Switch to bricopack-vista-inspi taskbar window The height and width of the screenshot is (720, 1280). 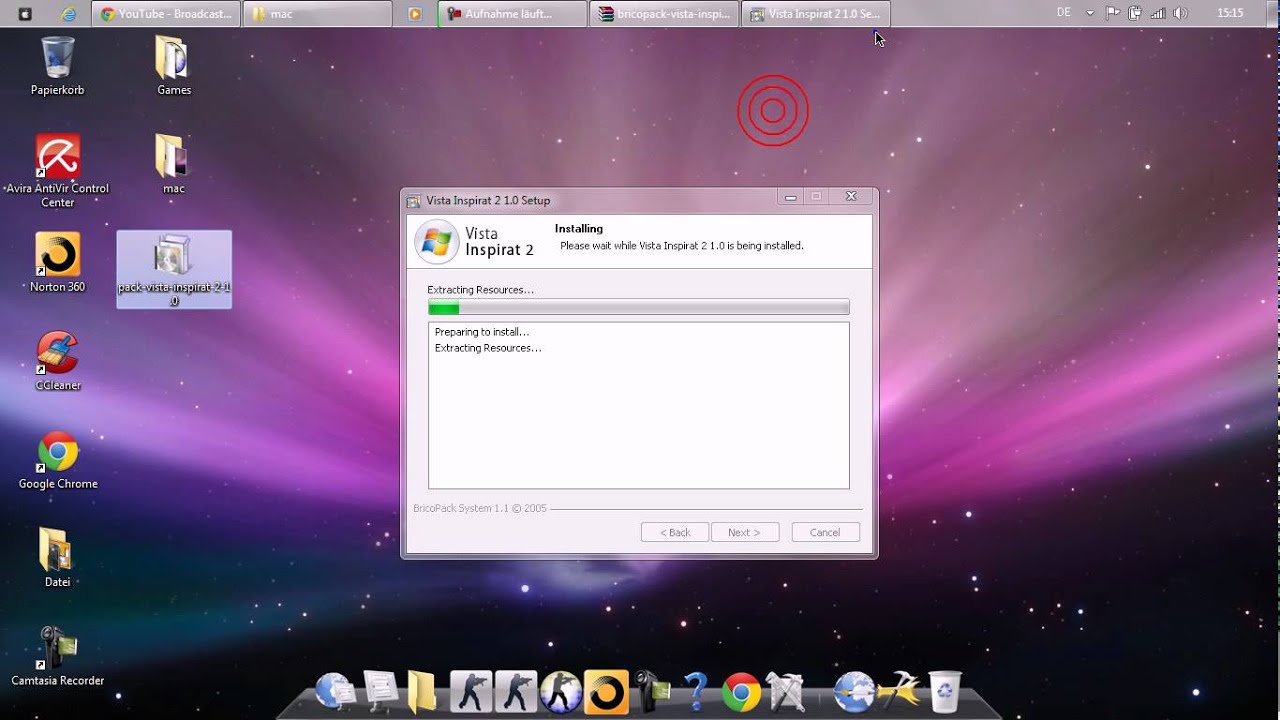pyautogui.click(x=665, y=14)
